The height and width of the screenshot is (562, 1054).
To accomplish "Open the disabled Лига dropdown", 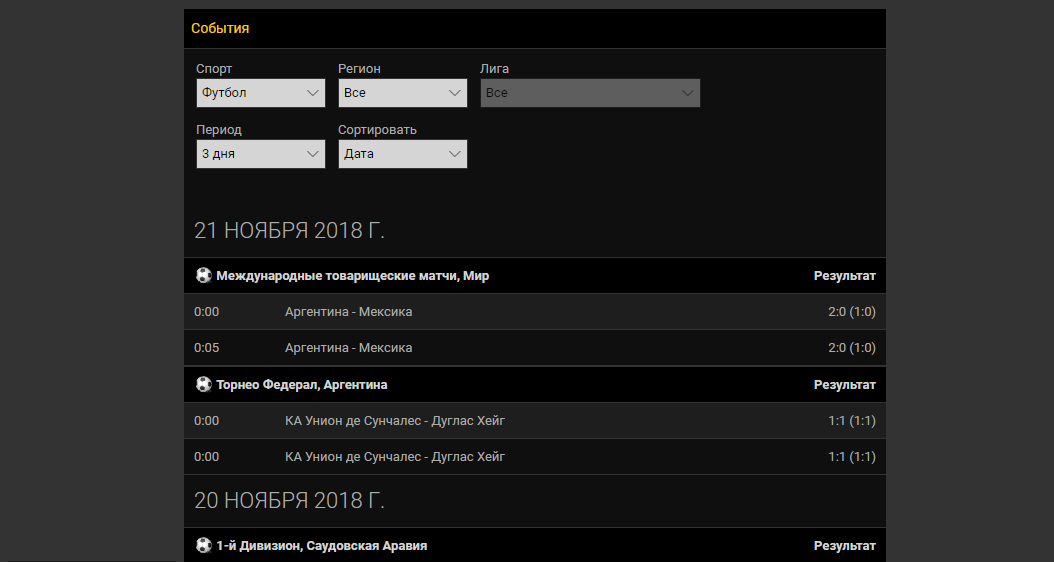I will [x=590, y=93].
